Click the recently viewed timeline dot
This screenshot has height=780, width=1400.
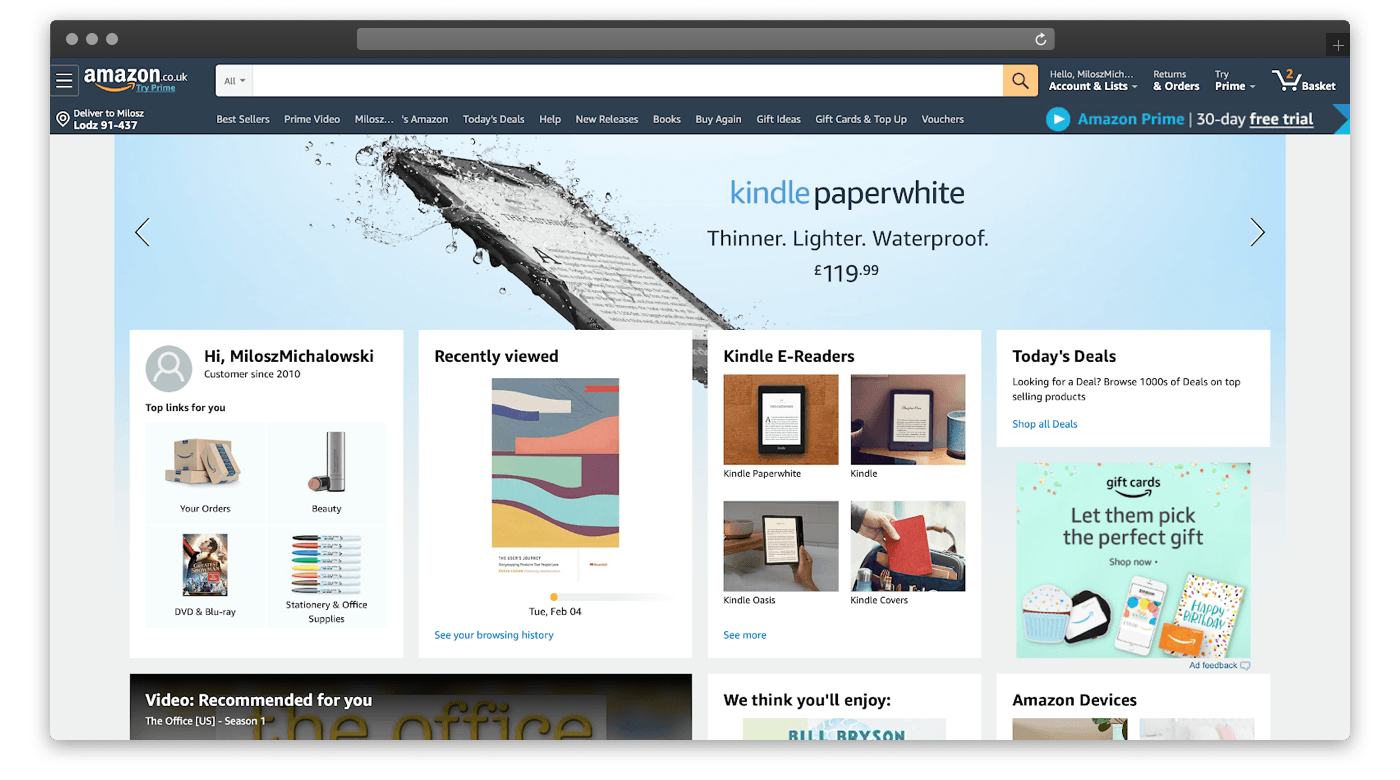pos(554,597)
